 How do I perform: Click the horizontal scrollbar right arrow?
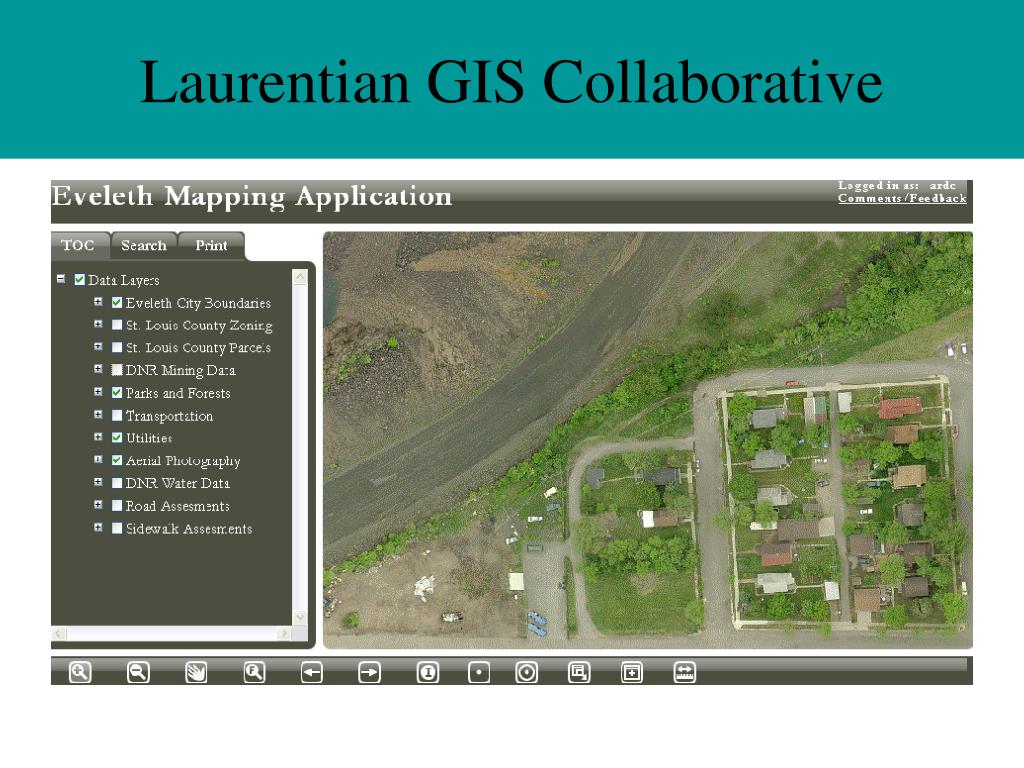pyautogui.click(x=283, y=633)
